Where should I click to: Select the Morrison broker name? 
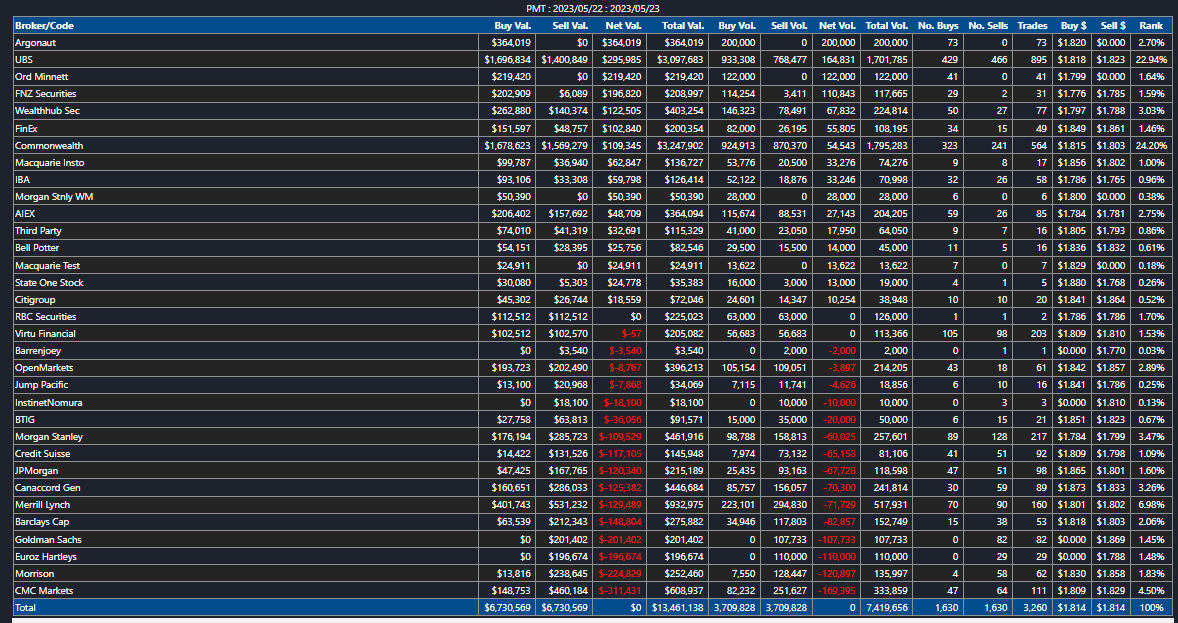35,573
